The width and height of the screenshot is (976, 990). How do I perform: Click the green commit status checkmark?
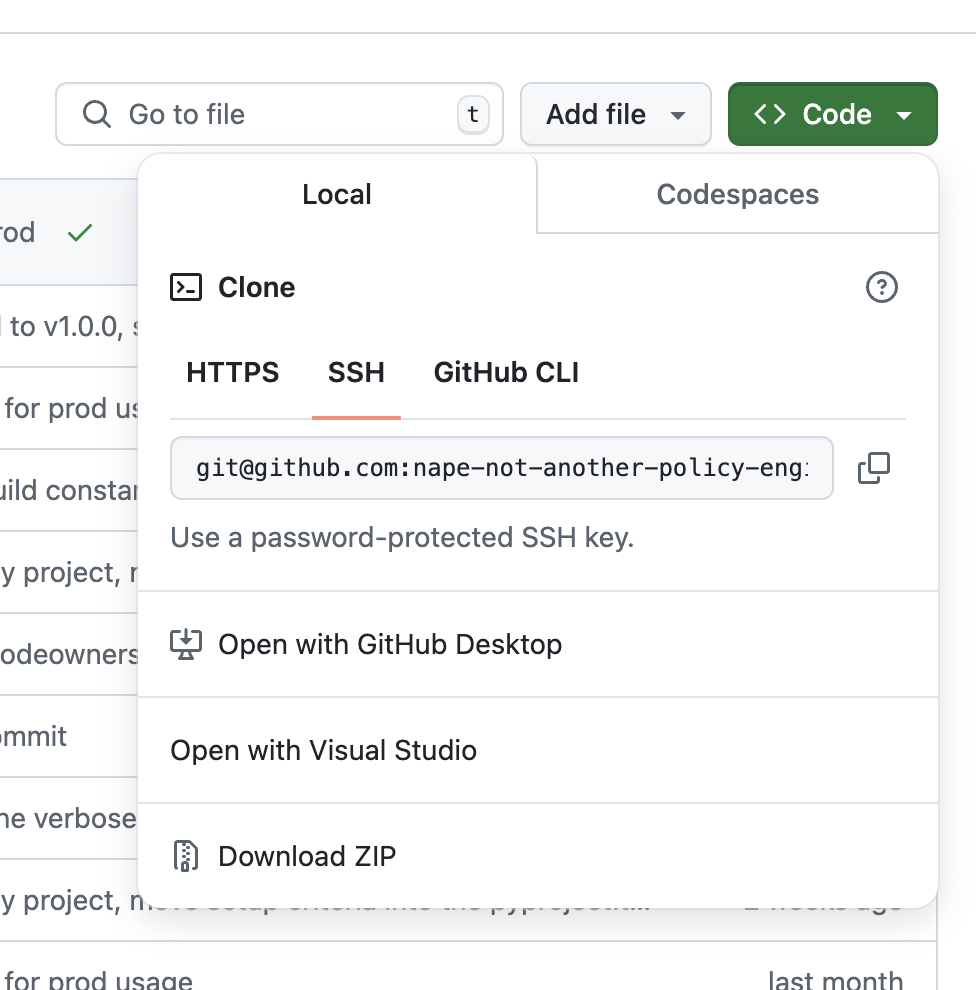click(x=80, y=232)
